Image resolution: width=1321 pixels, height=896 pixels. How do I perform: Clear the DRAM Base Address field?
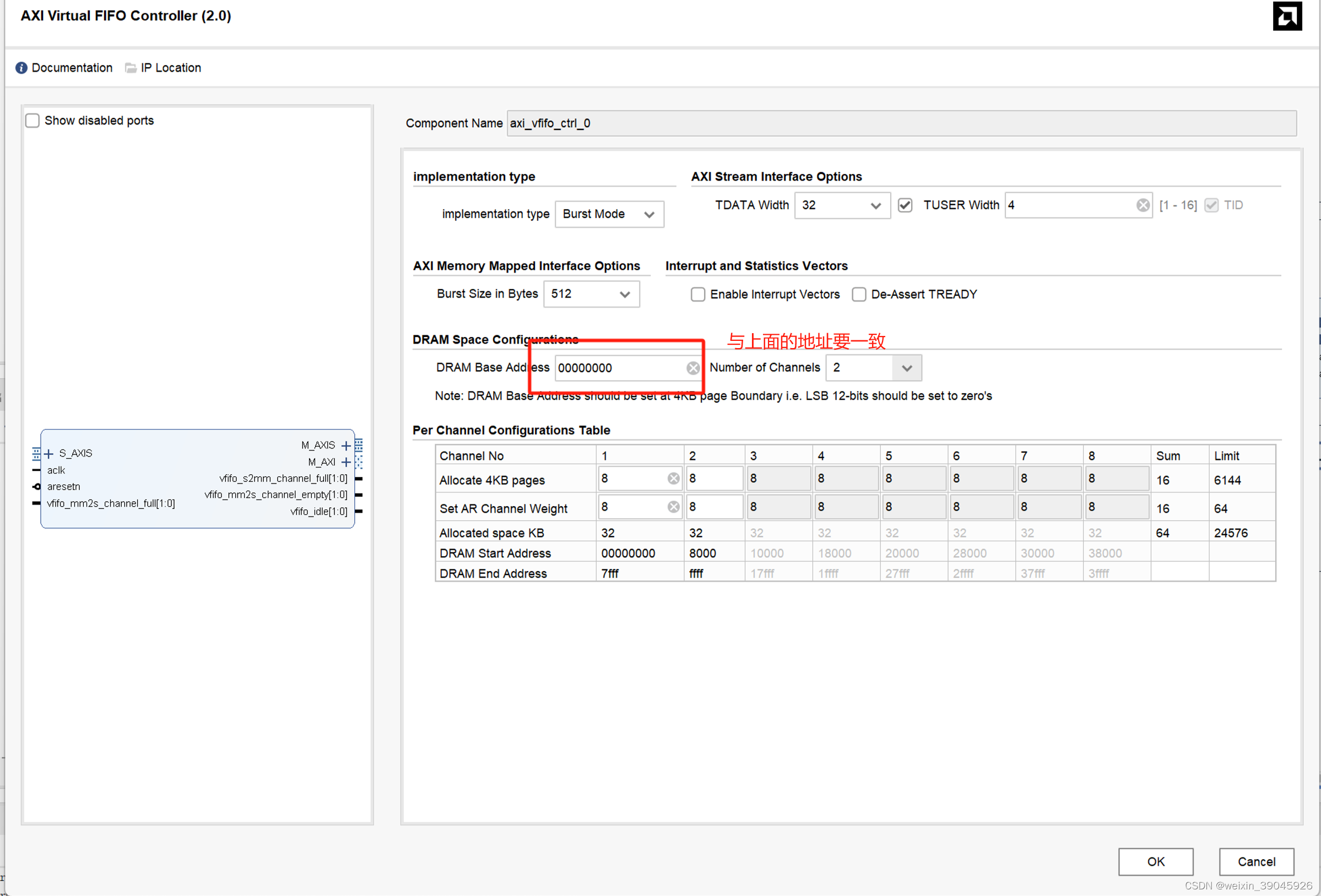tap(692, 368)
